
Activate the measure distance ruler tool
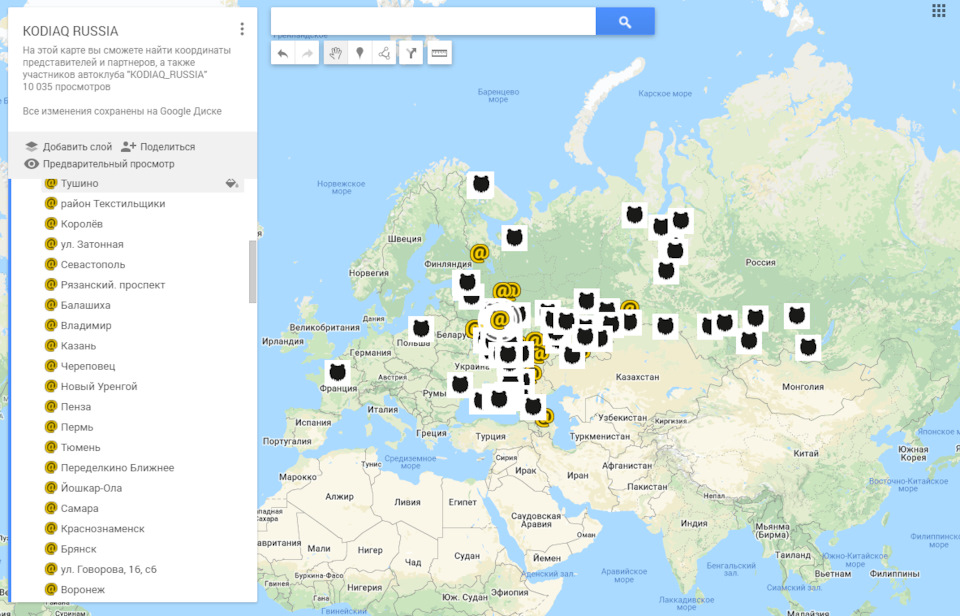440,53
